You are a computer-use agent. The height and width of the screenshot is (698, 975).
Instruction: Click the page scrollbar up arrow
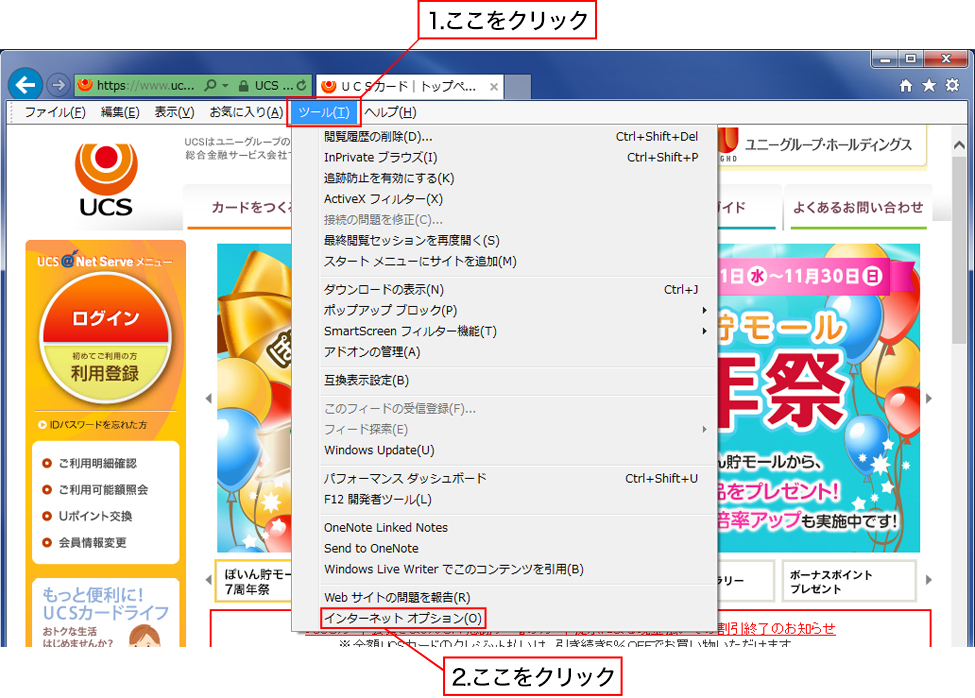tap(959, 145)
